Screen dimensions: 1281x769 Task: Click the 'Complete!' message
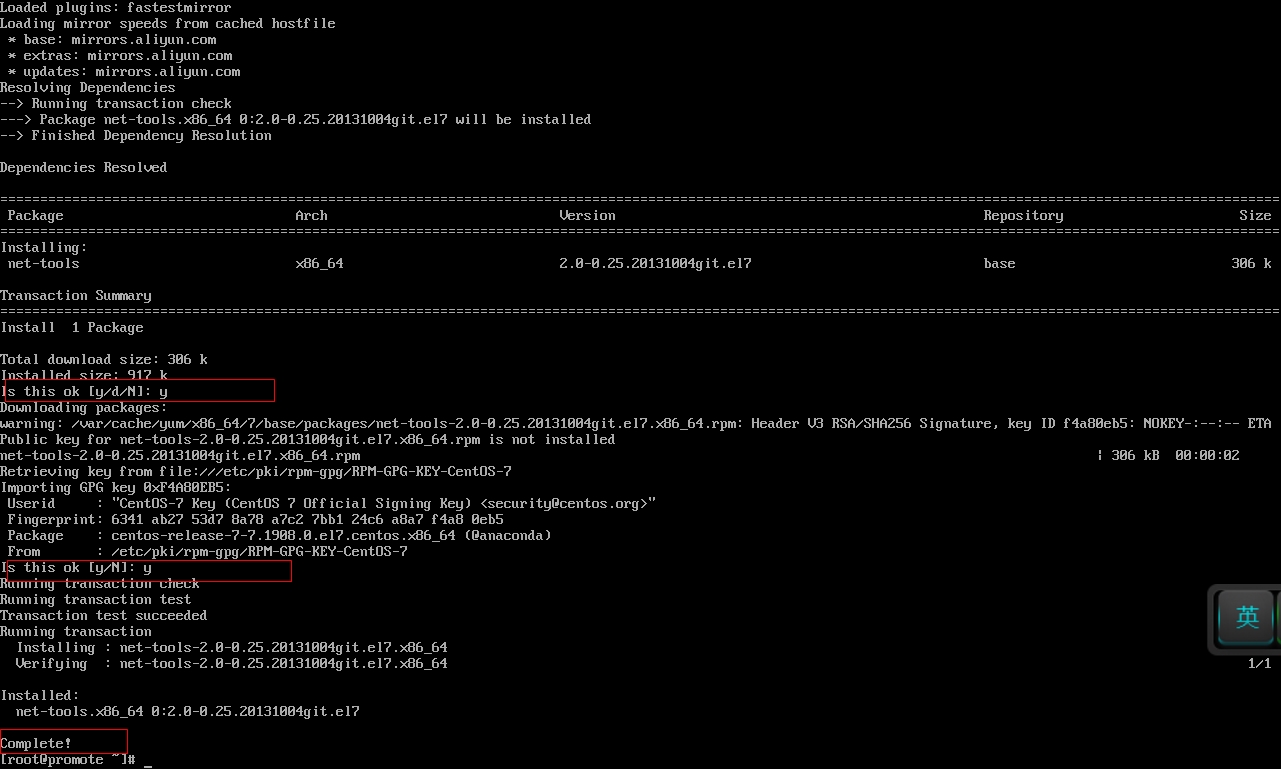[x=36, y=743]
